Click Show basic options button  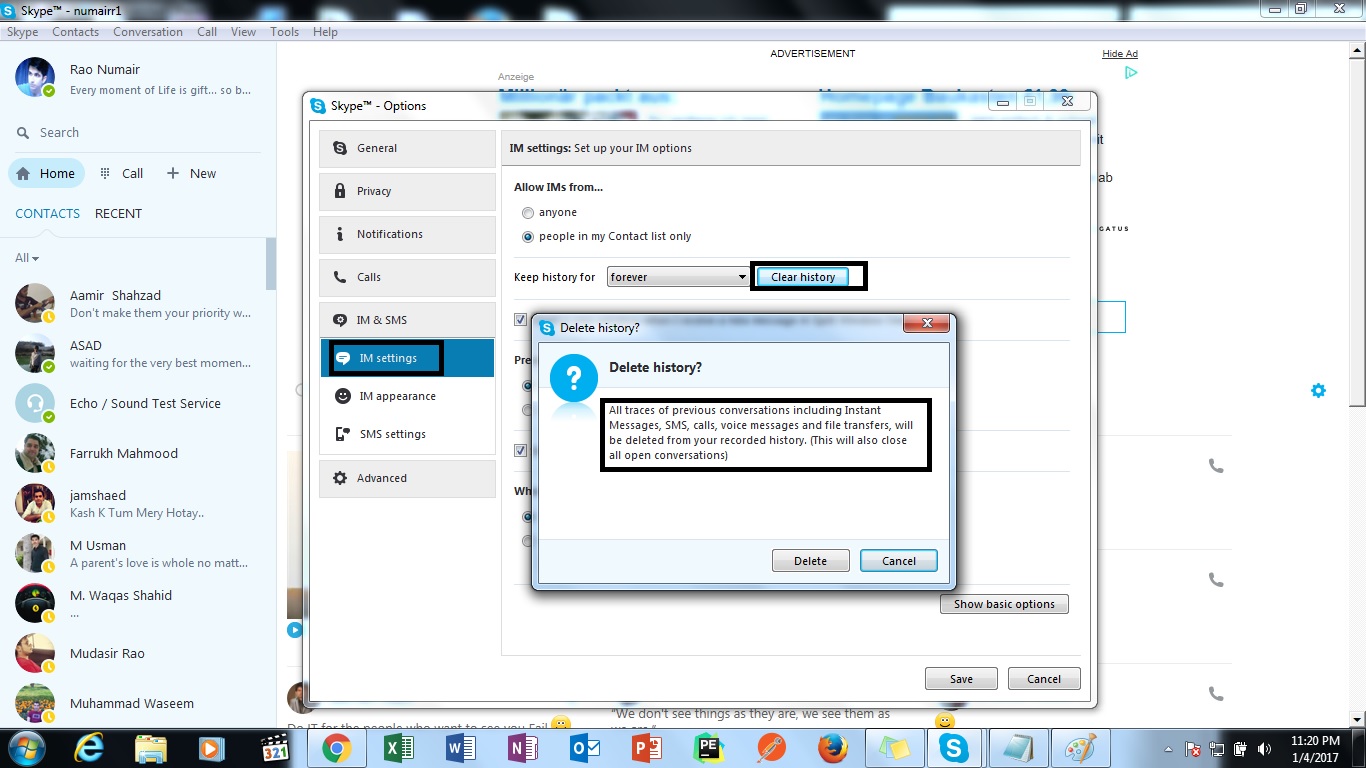[x=1004, y=604]
